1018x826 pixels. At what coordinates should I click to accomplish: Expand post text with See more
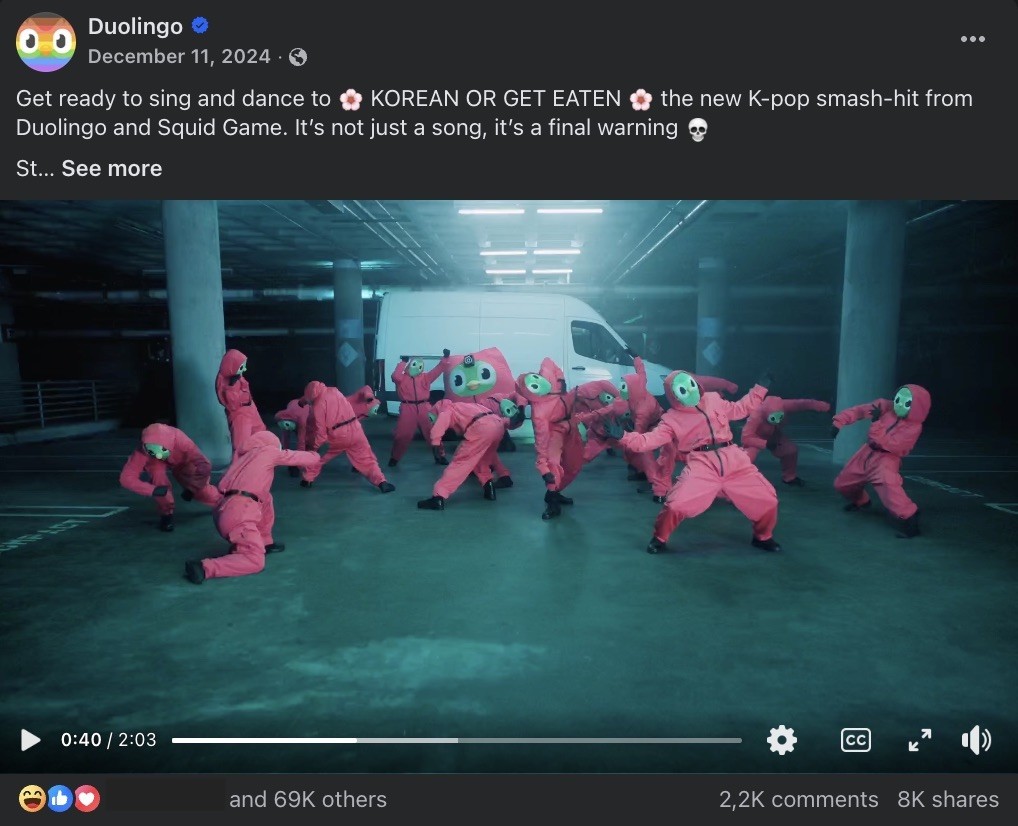pyautogui.click(x=112, y=168)
